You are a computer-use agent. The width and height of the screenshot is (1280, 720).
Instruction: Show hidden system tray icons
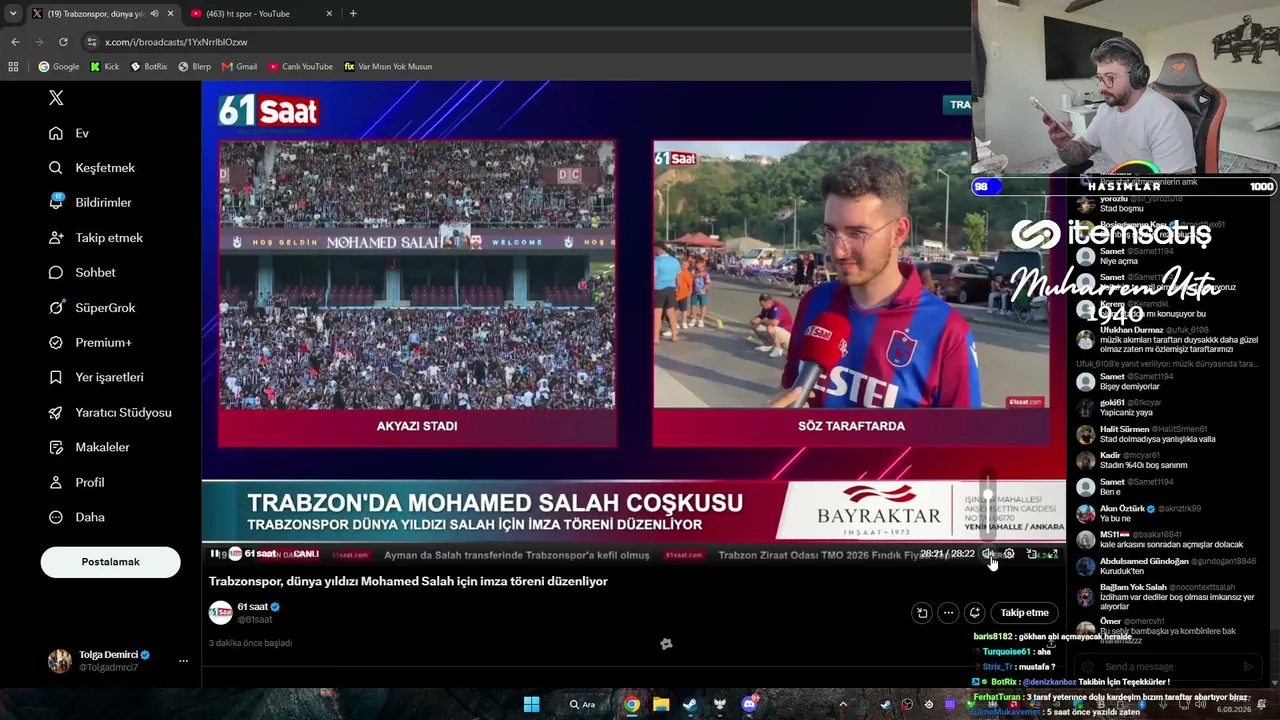(844, 704)
